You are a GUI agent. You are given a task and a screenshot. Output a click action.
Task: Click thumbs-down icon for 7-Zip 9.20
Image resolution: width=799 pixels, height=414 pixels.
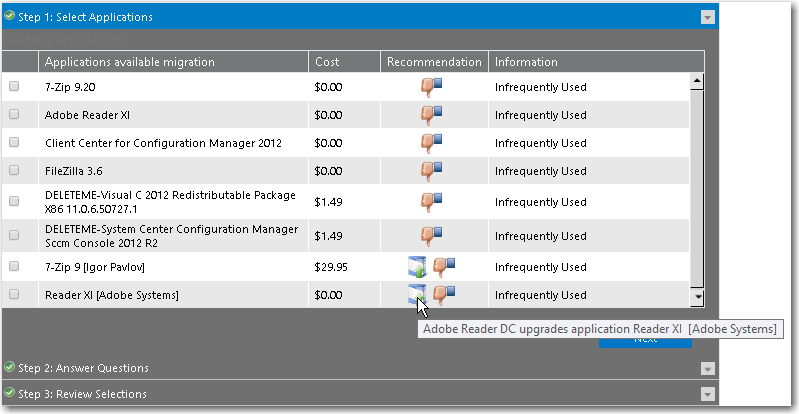tap(432, 87)
